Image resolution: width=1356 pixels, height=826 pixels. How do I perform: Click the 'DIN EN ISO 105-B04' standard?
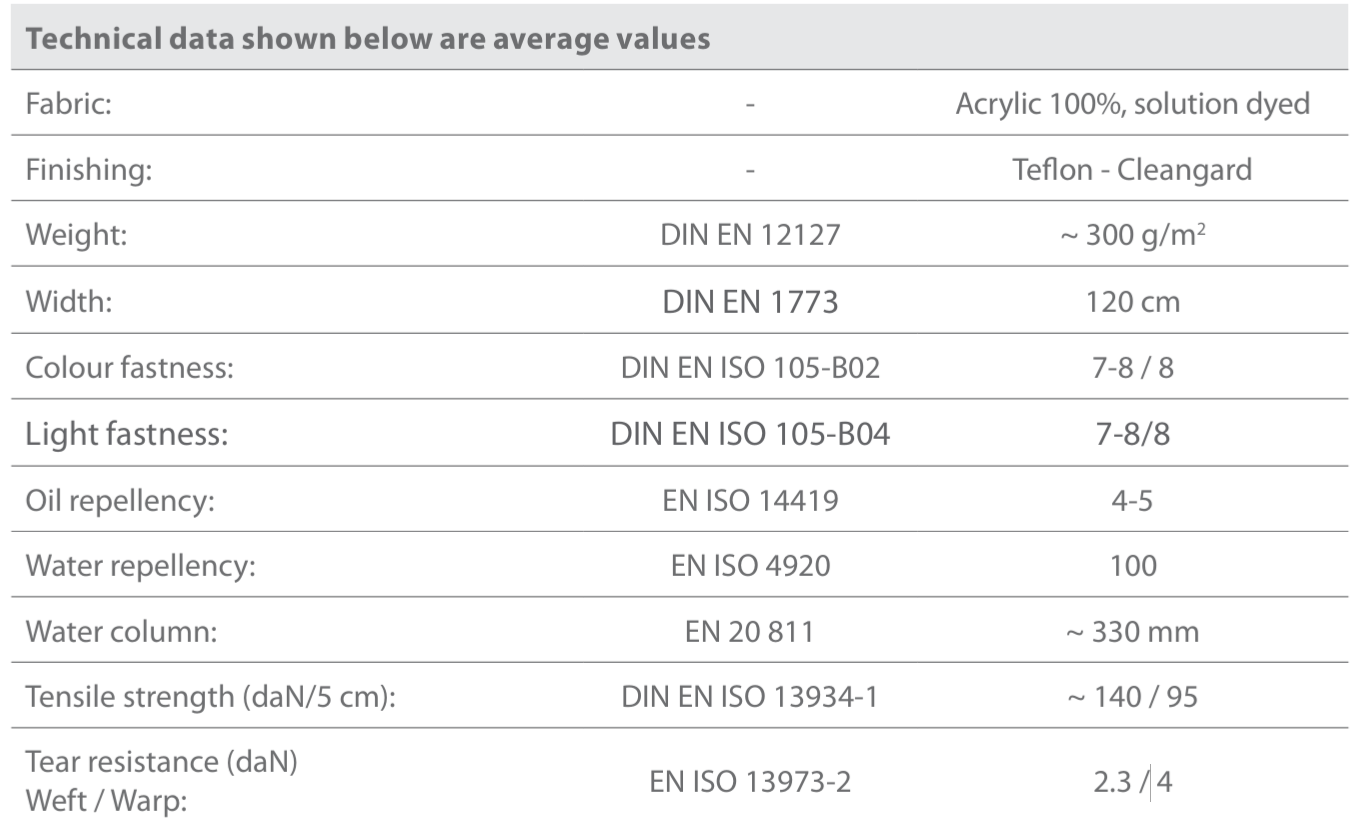750,434
